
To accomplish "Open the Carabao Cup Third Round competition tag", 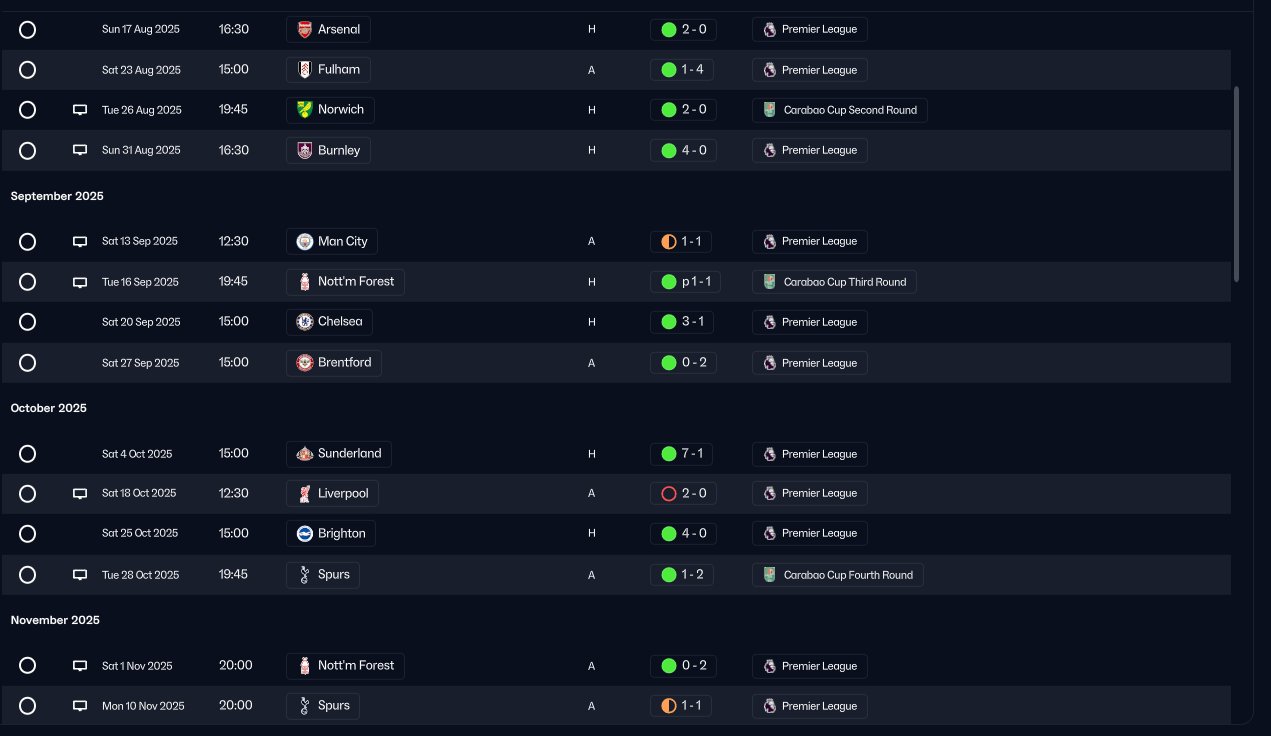I will (x=834, y=282).
